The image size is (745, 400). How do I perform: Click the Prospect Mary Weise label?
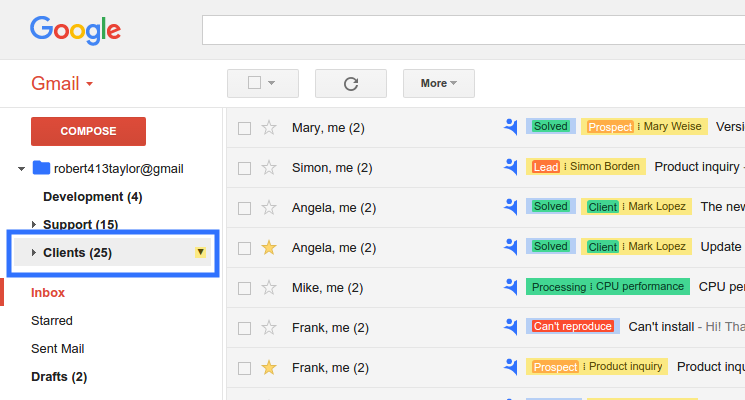644,126
